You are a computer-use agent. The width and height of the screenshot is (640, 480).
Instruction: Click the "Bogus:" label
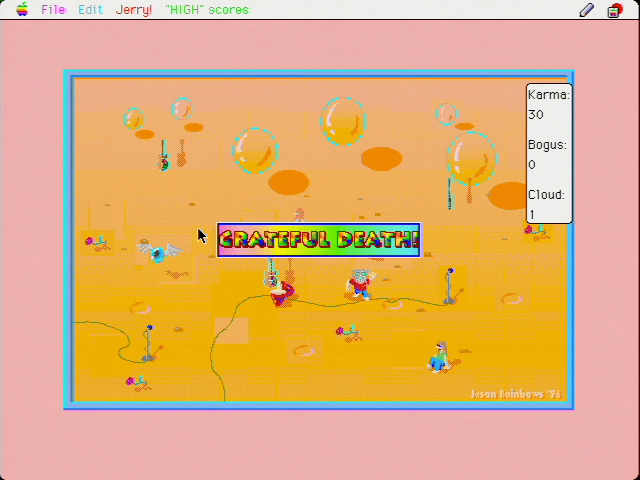[x=547, y=145]
